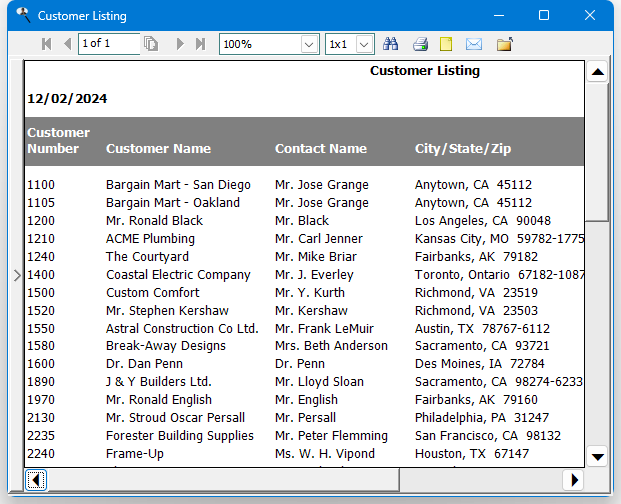The image size is (621, 504).
Task: Click contact 'Mrs. Beth Anderson'
Action: (331, 346)
